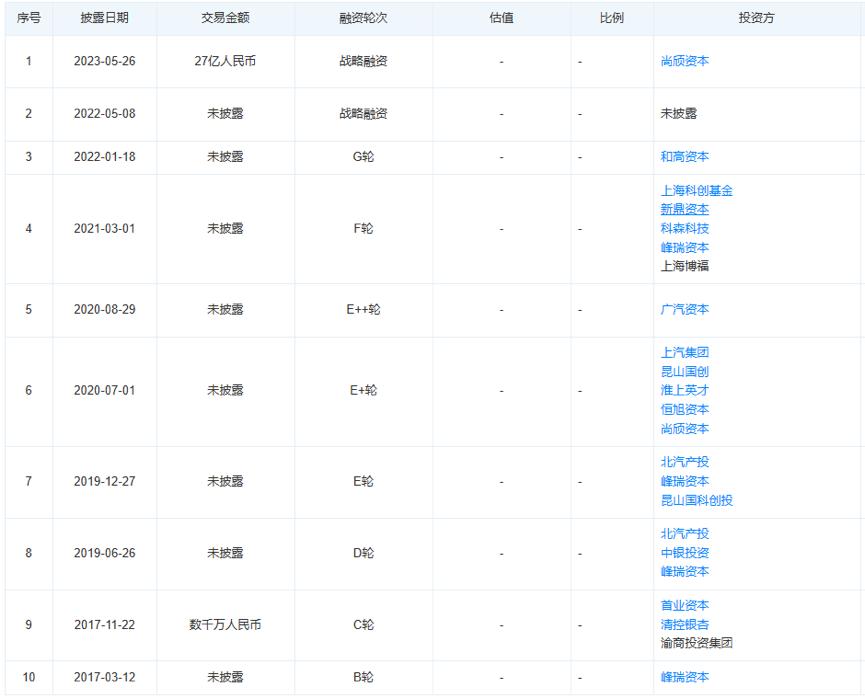865x699 pixels.
Task: Select the 27亿人民币 amount cell
Action: point(228,61)
